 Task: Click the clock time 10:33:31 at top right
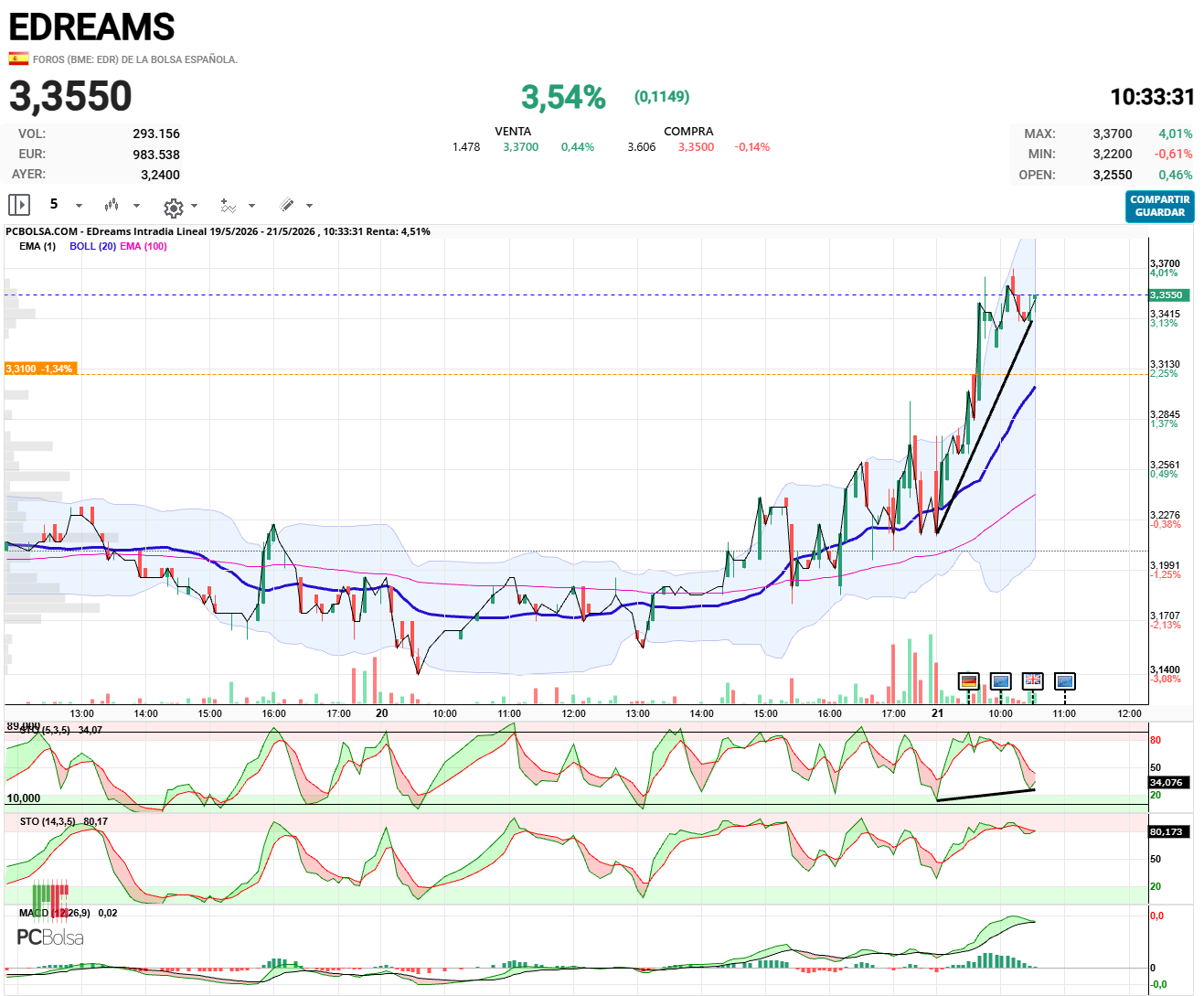tap(1152, 97)
